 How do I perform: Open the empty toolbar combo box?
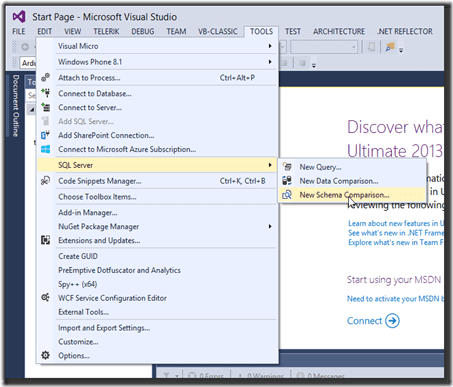pos(324,47)
